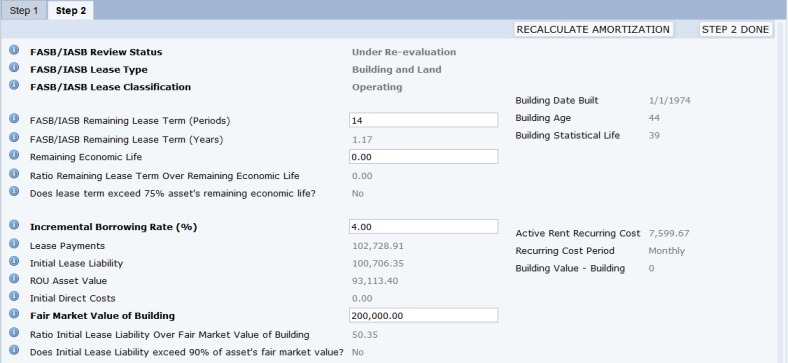The image size is (788, 363).
Task: Open info icon for Lease Payments
Action: pyautogui.click(x=14, y=244)
